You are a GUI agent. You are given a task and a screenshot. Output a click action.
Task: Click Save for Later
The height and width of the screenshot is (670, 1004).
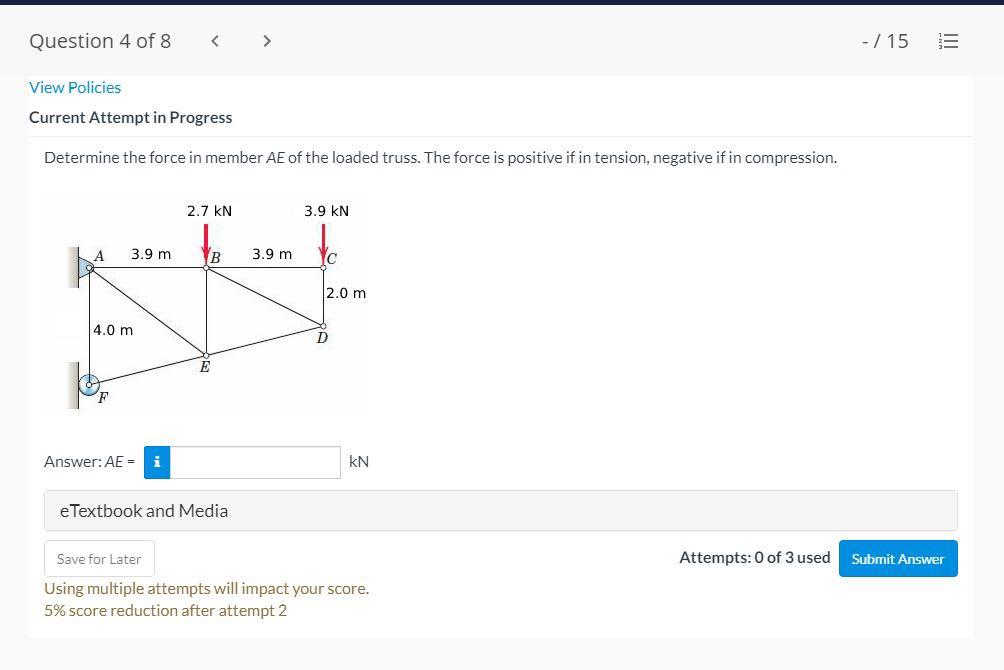(x=99, y=558)
